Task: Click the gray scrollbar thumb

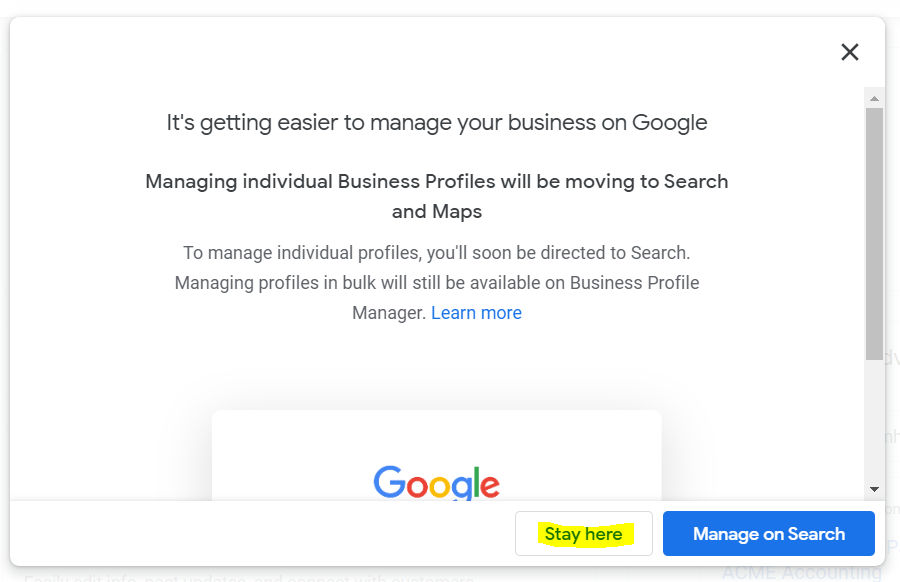Action: (x=874, y=234)
